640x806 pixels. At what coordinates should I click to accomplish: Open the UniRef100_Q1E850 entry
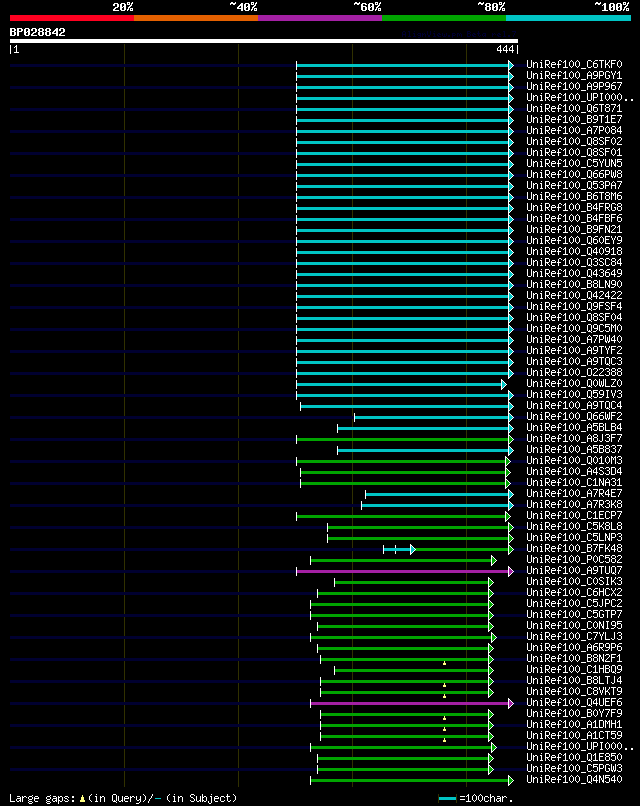click(574, 758)
